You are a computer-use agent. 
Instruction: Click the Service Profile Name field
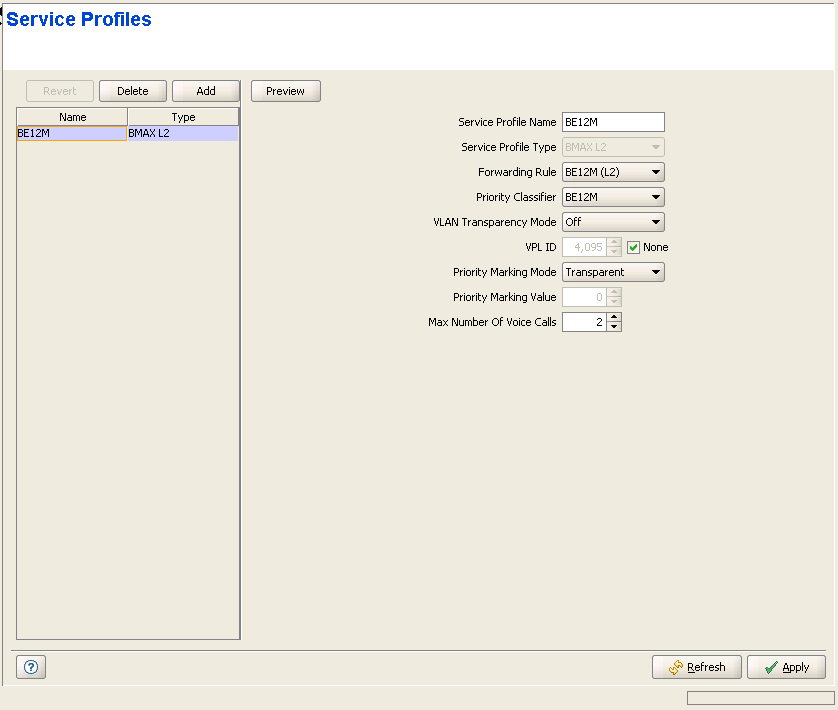[613, 122]
